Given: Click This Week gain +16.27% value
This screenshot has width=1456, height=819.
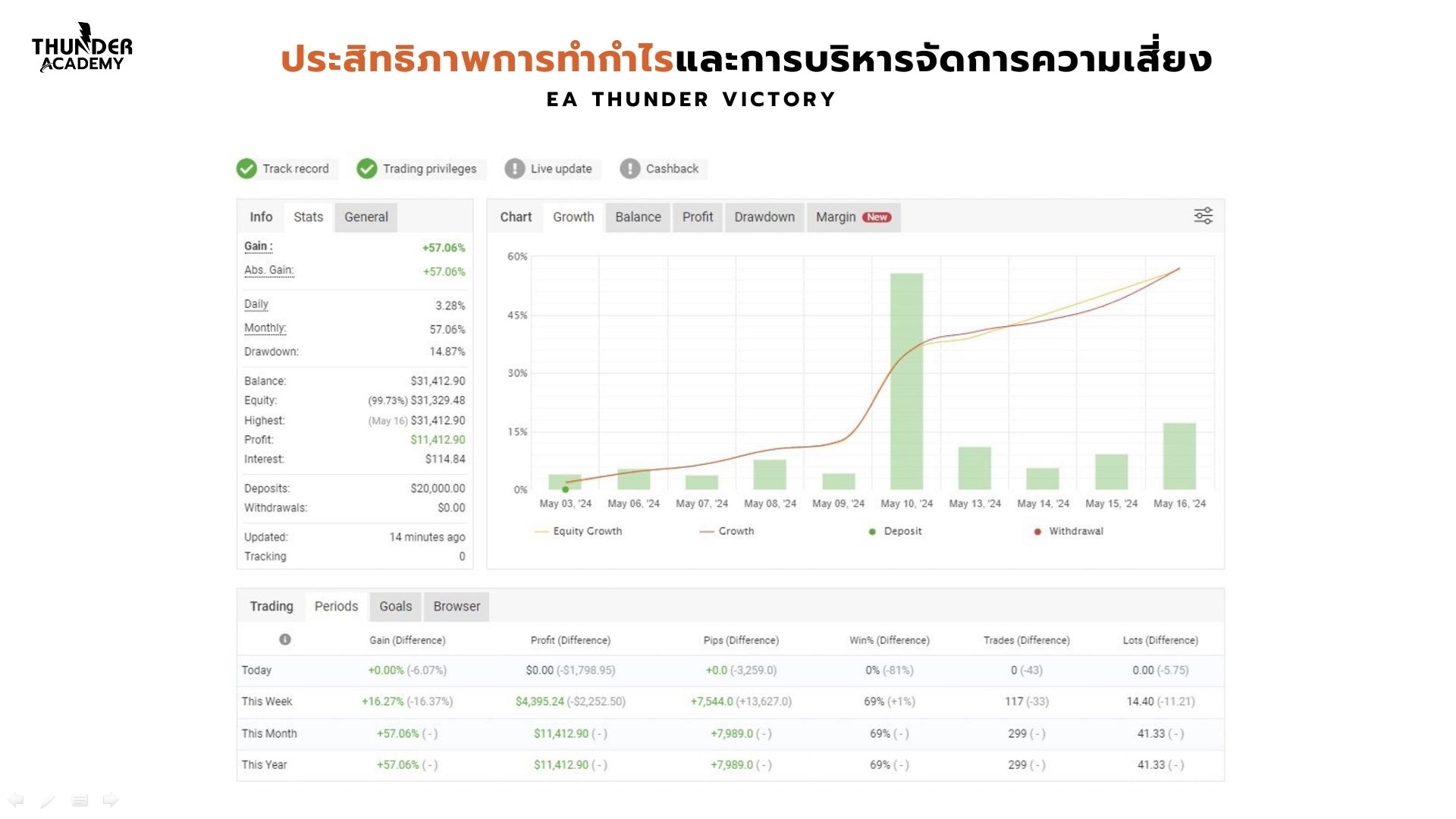Looking at the screenshot, I should click(383, 701).
